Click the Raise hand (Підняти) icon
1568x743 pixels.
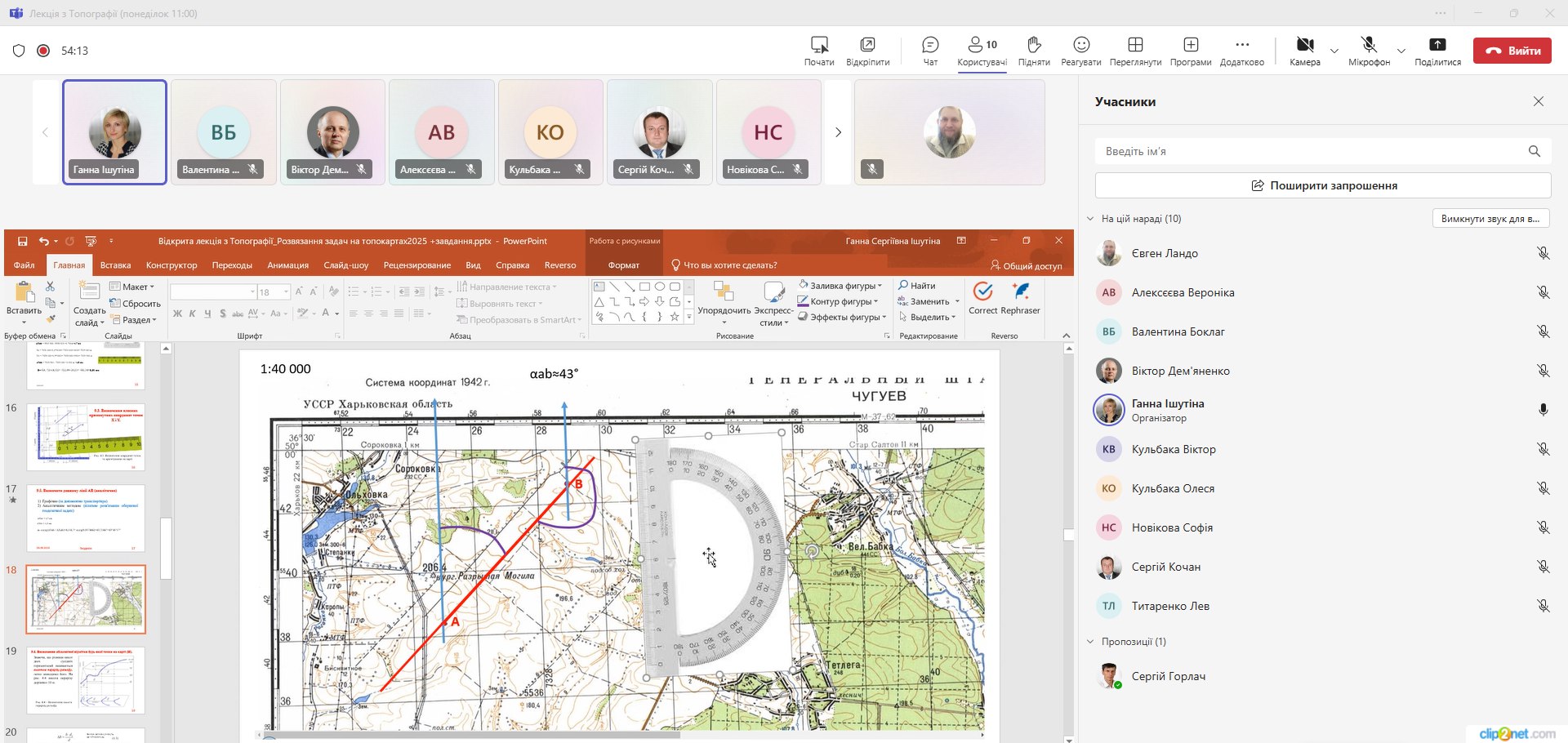pos(1034,45)
